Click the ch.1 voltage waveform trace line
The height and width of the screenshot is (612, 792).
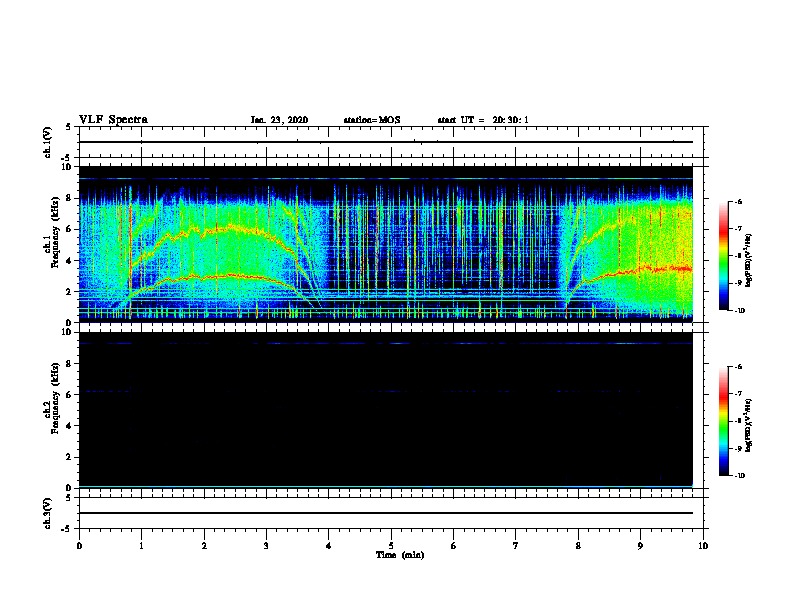386,142
